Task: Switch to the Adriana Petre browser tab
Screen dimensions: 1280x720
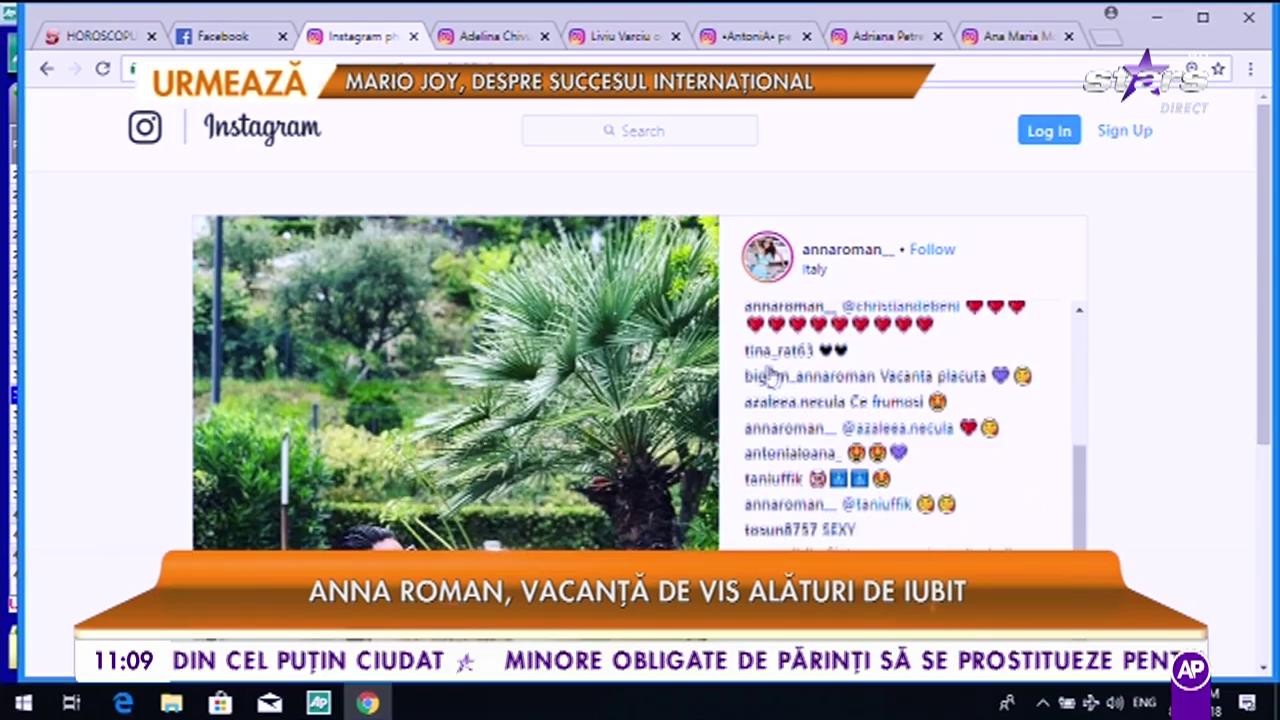Action: [887, 36]
